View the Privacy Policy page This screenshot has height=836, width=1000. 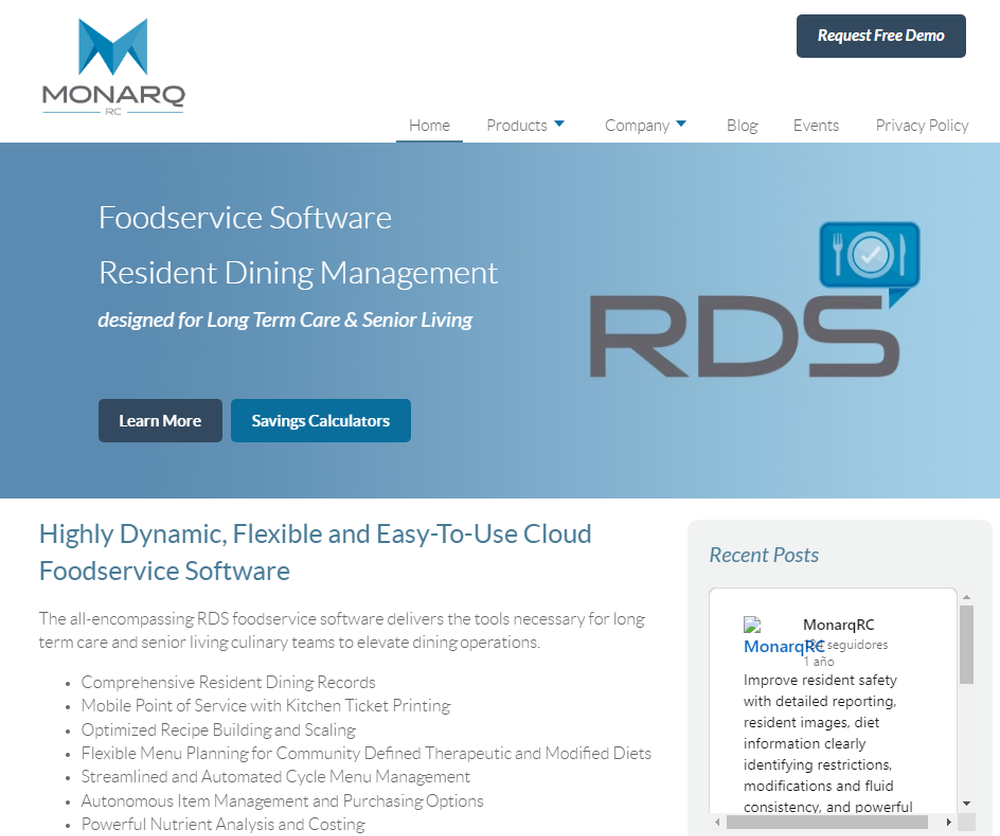pos(921,125)
